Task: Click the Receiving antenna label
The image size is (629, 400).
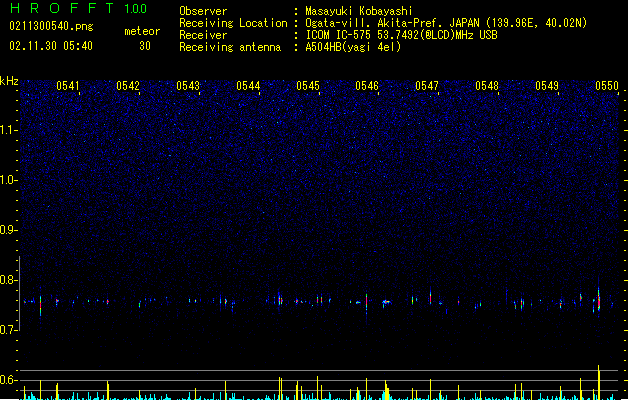Action: [230, 47]
